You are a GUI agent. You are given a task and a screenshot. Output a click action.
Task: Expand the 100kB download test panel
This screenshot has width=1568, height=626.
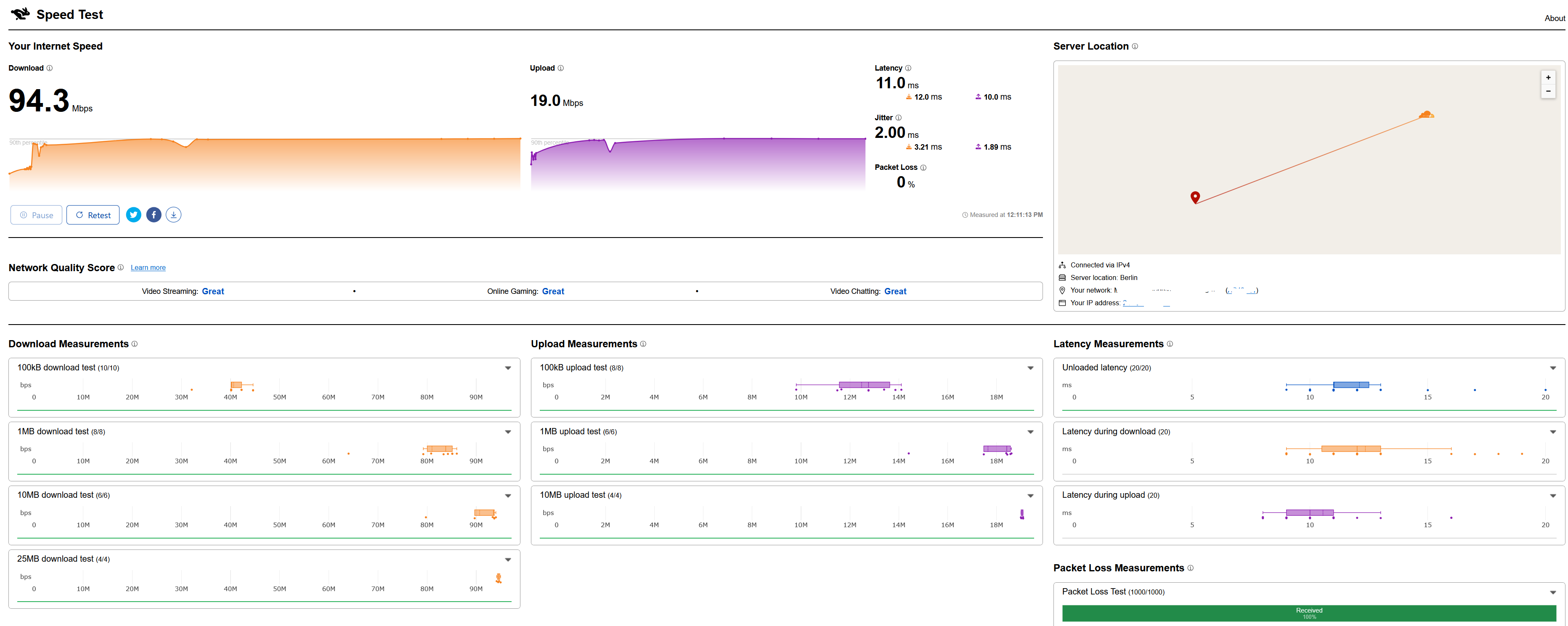pyautogui.click(x=508, y=368)
